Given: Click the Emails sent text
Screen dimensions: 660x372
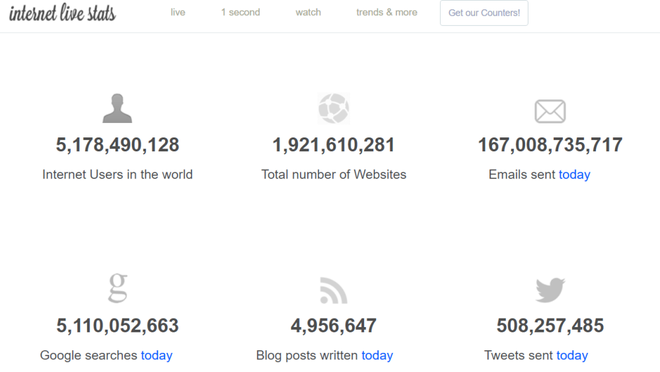Looking at the screenshot, I should click(522, 174).
